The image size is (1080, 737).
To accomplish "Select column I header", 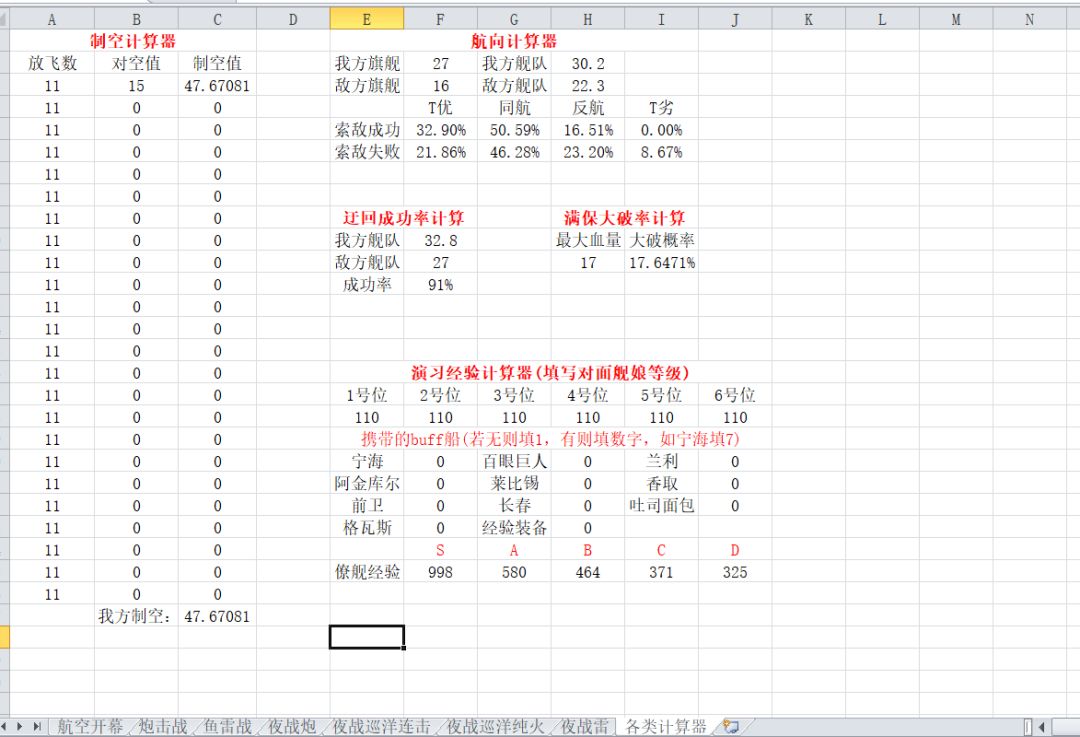I will [661, 19].
